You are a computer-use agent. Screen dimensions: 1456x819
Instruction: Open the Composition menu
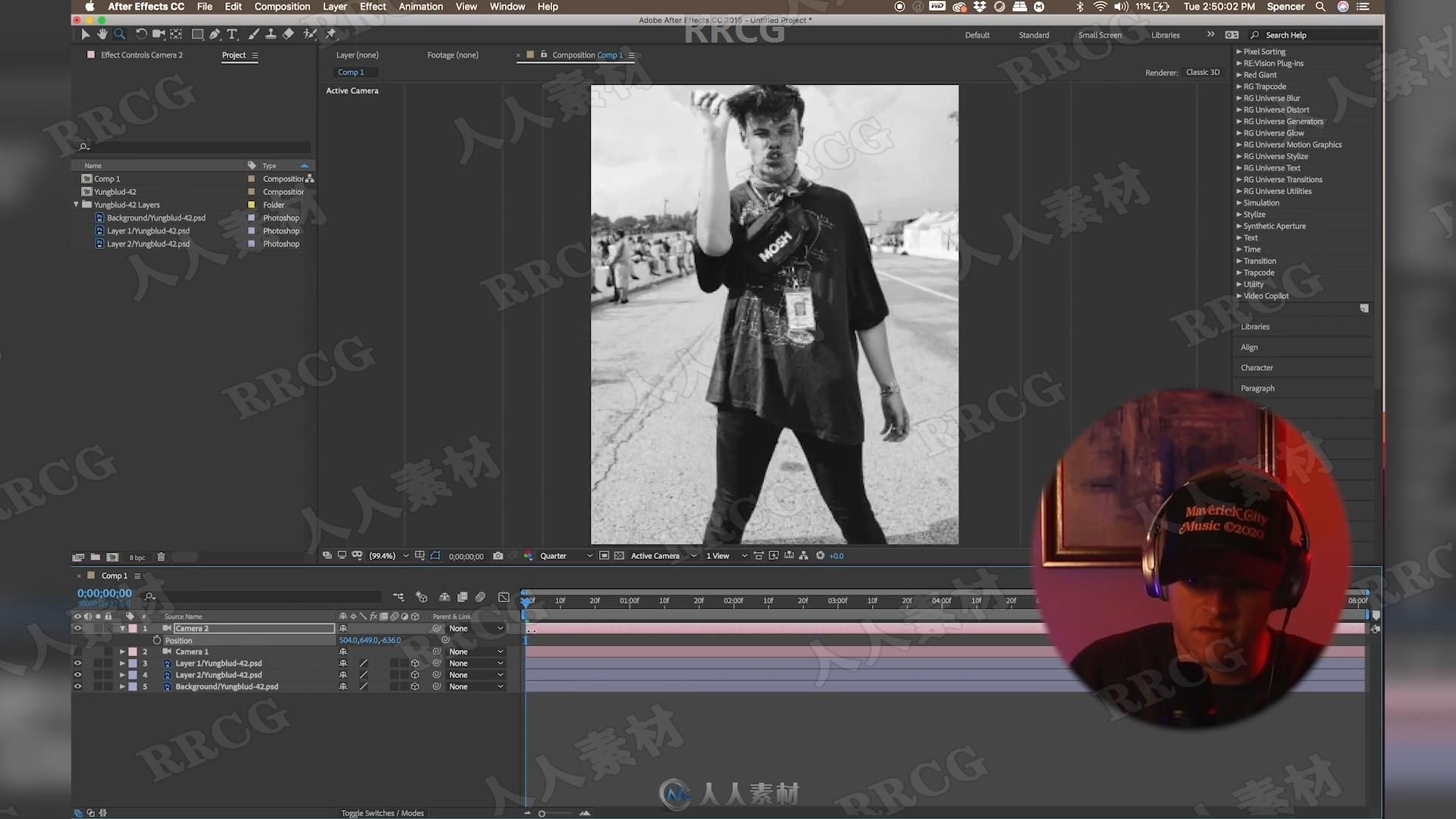tap(282, 7)
